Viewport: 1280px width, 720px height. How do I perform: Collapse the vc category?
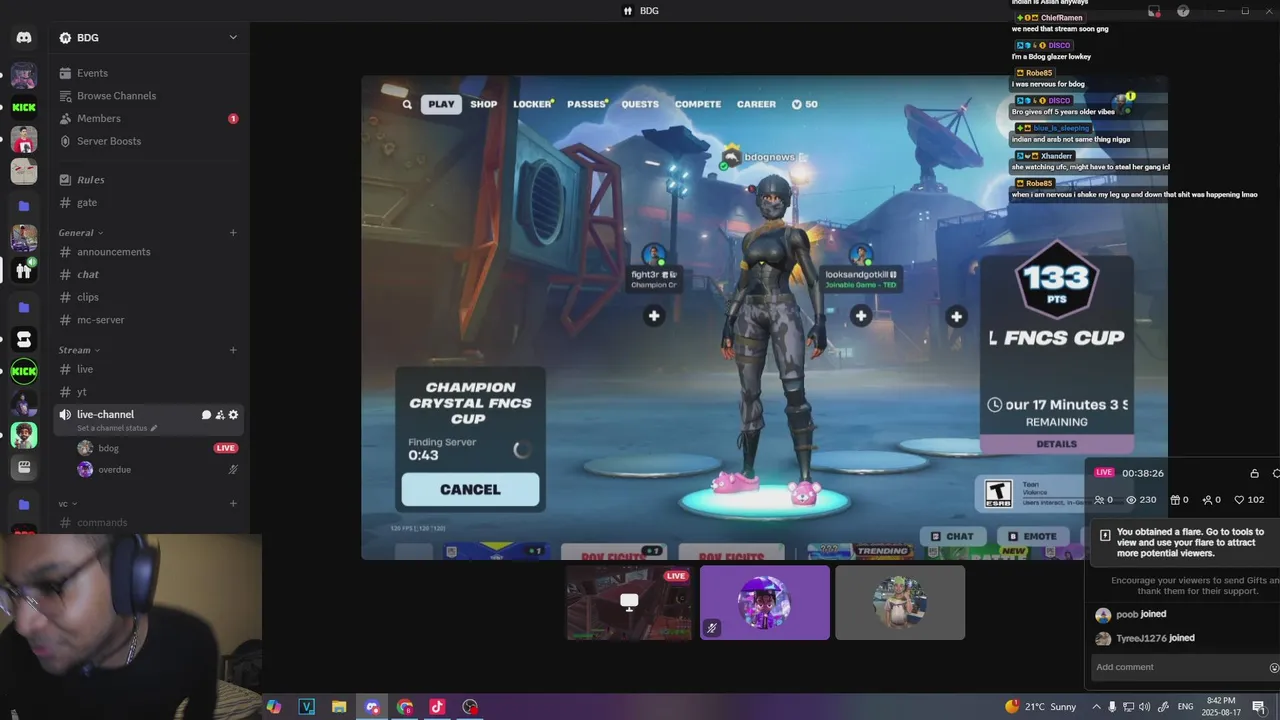pos(68,504)
